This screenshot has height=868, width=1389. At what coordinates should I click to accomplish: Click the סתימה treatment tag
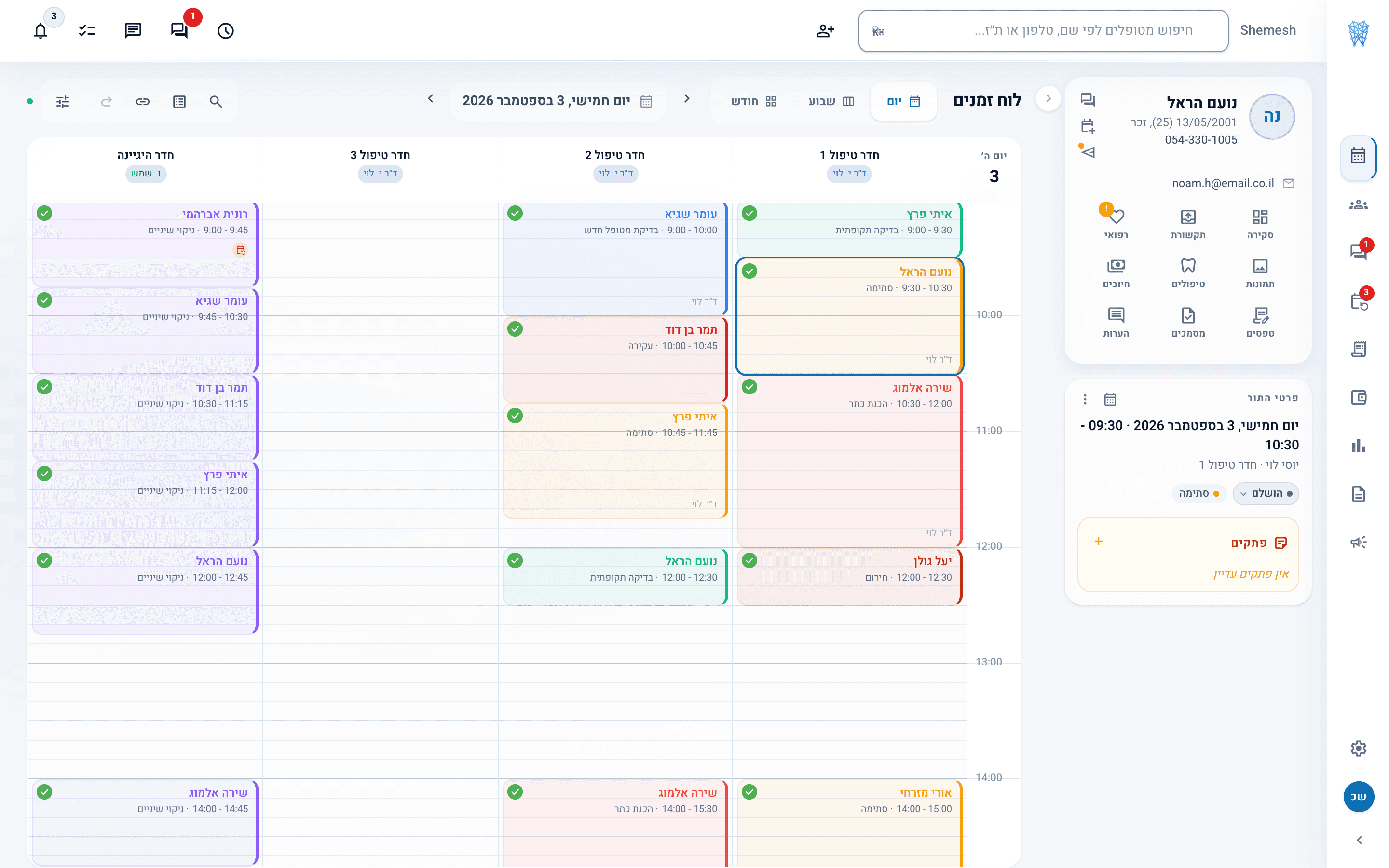(1198, 494)
